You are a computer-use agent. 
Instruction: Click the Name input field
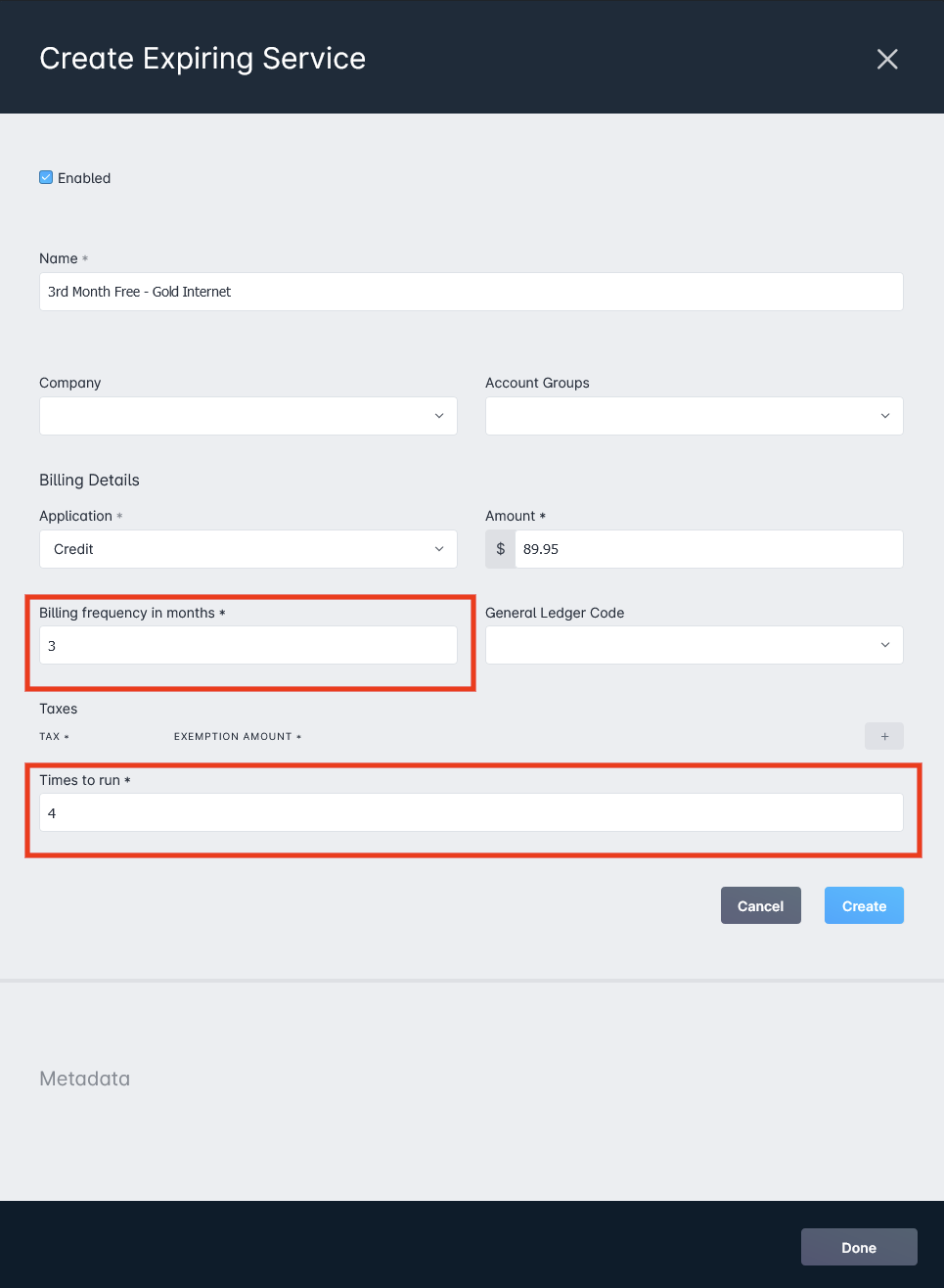click(x=472, y=292)
